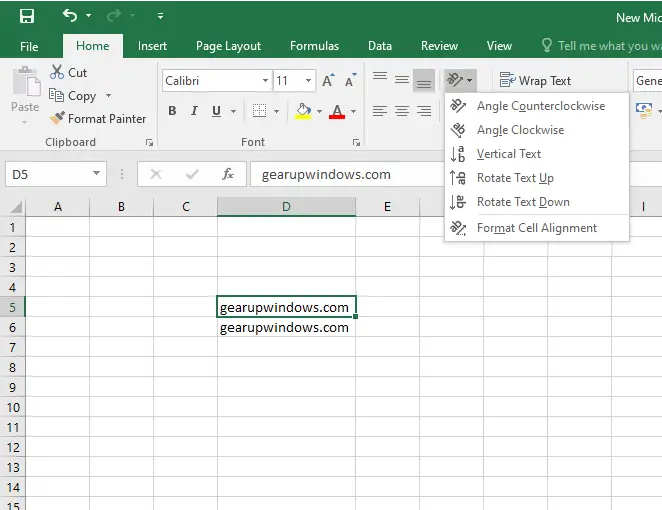
Task: Click the Borders icon
Action: pos(259,111)
